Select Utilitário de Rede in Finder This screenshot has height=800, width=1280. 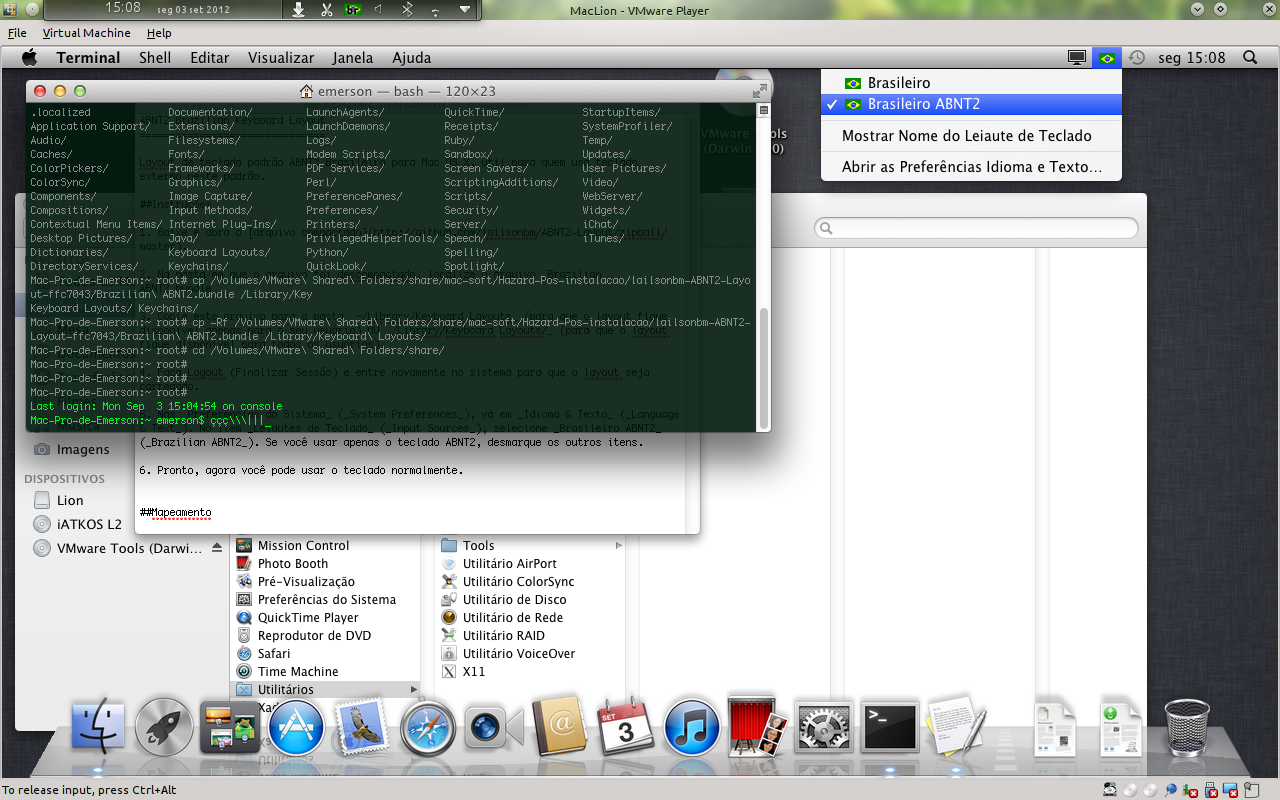click(x=512, y=617)
